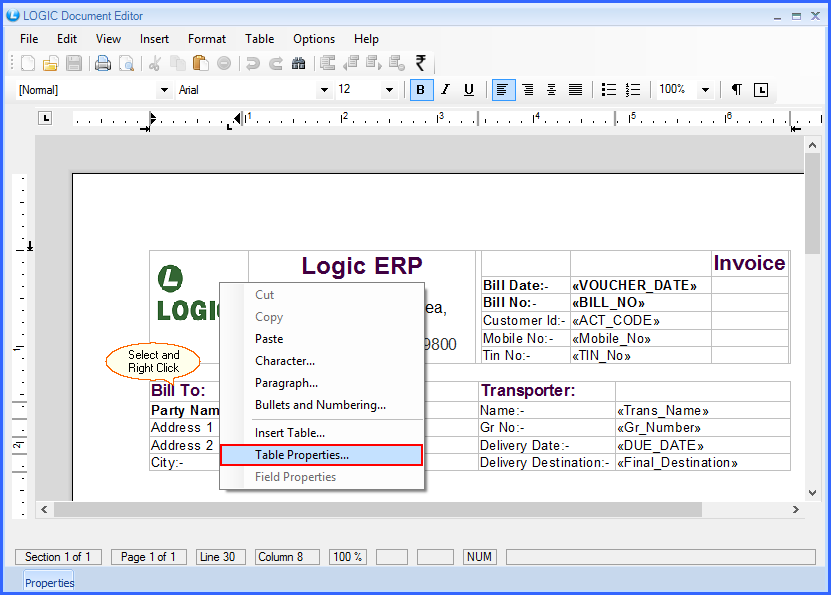Screen dimensions: 831x595
Task: Open the Table menu
Action: [x=259, y=39]
